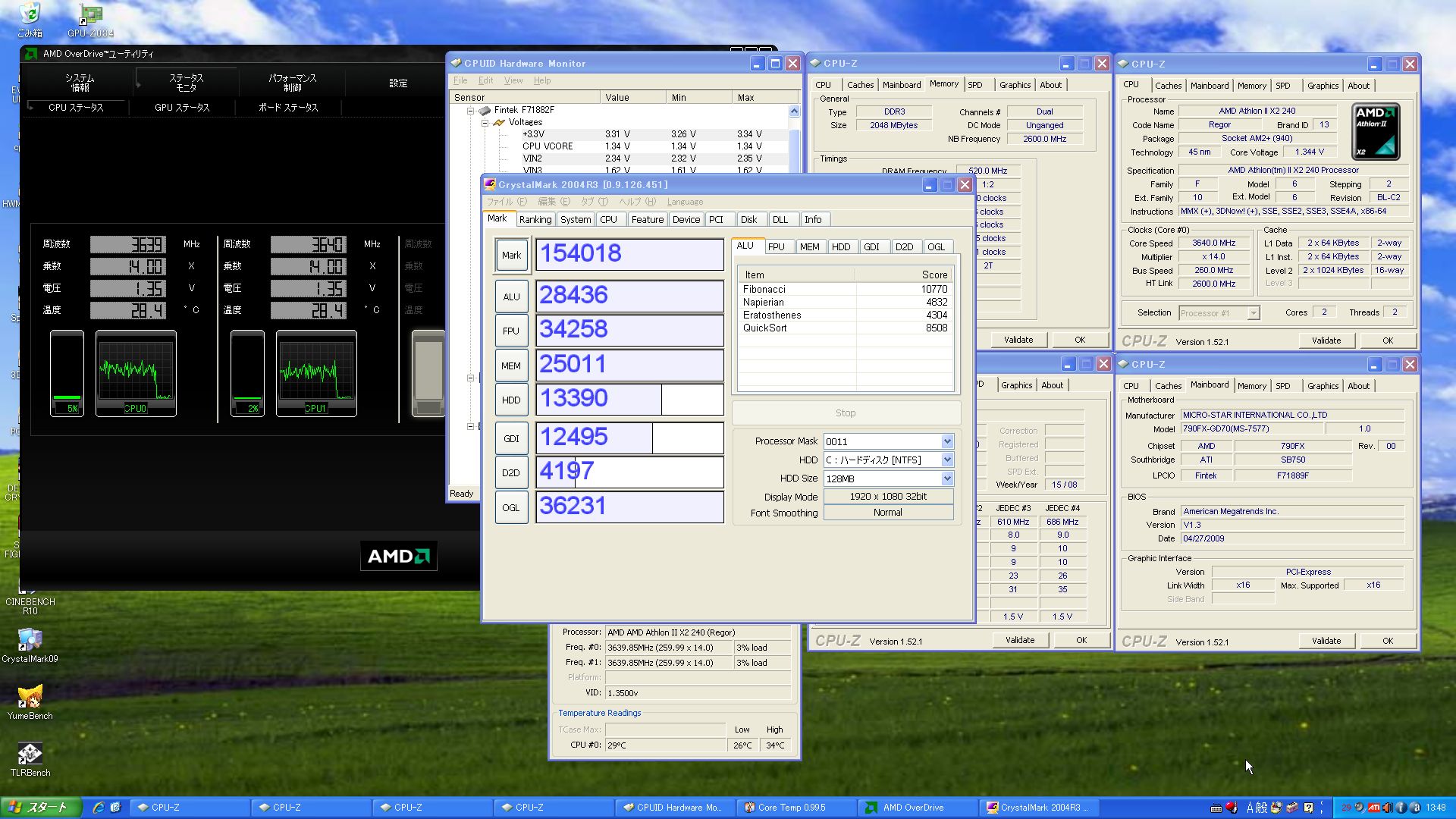Click the CPU VCORE sensor row
This screenshot has height=819, width=1456.
[620, 146]
